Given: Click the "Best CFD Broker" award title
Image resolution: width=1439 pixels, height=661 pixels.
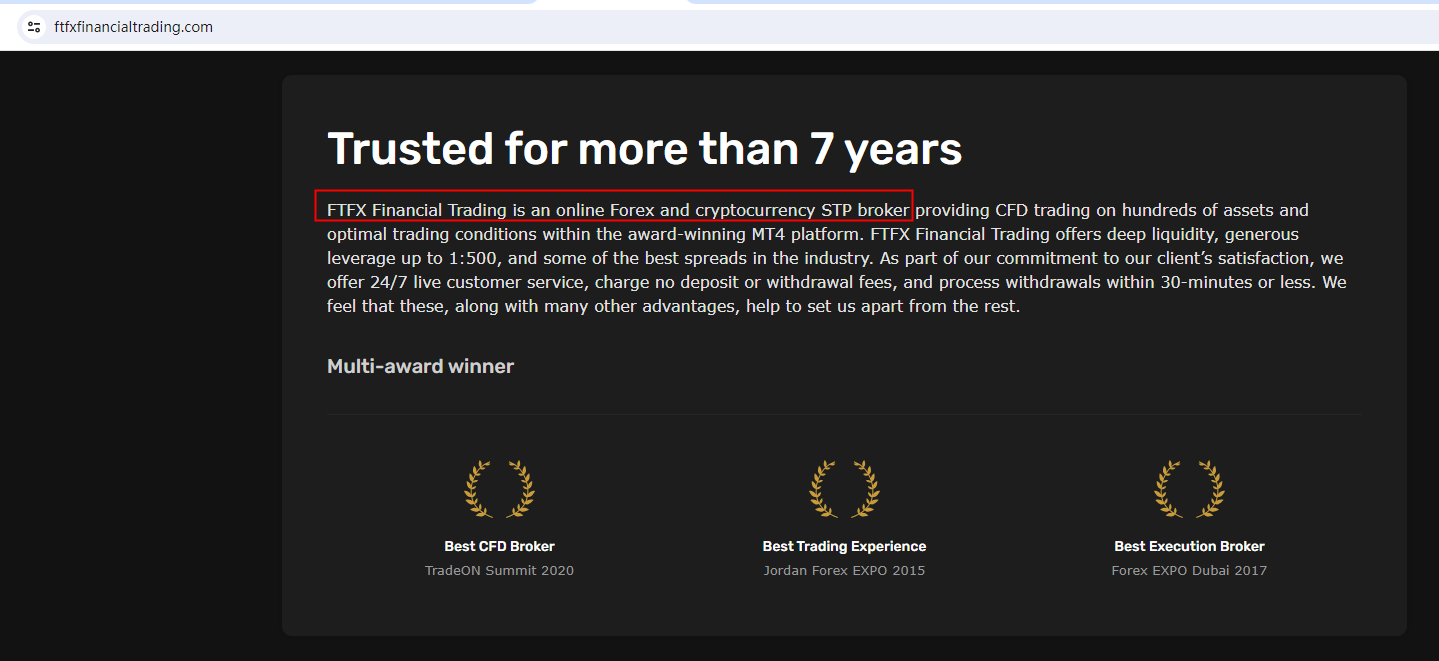Looking at the screenshot, I should [499, 546].
